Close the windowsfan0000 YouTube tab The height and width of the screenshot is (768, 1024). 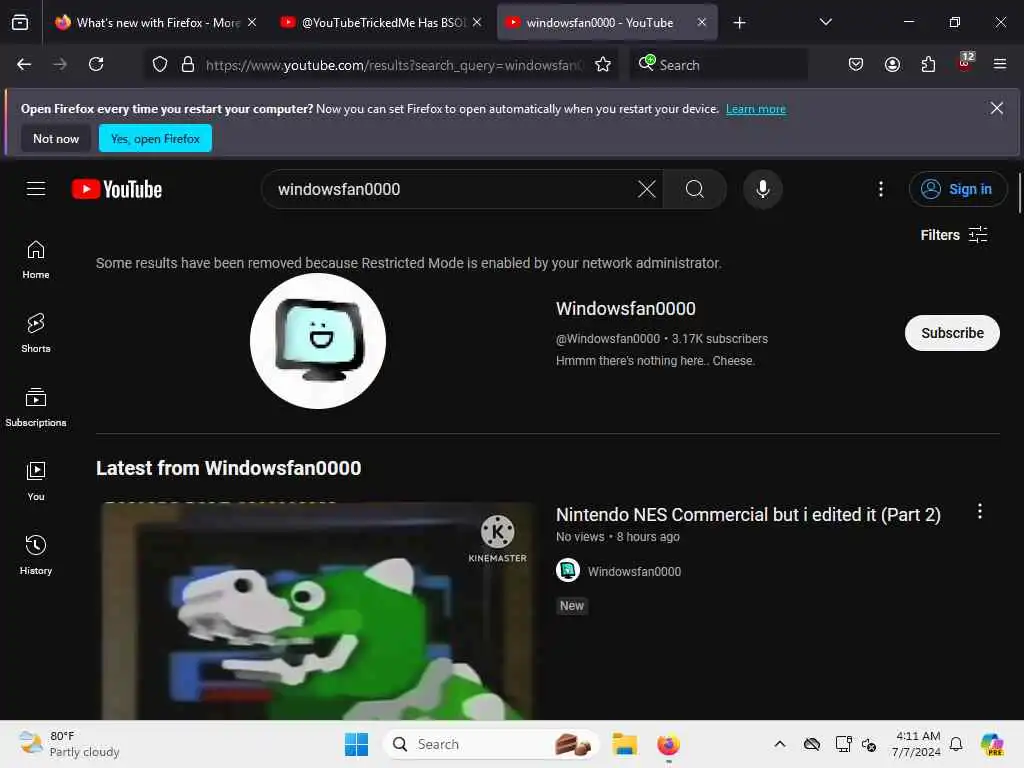(701, 22)
